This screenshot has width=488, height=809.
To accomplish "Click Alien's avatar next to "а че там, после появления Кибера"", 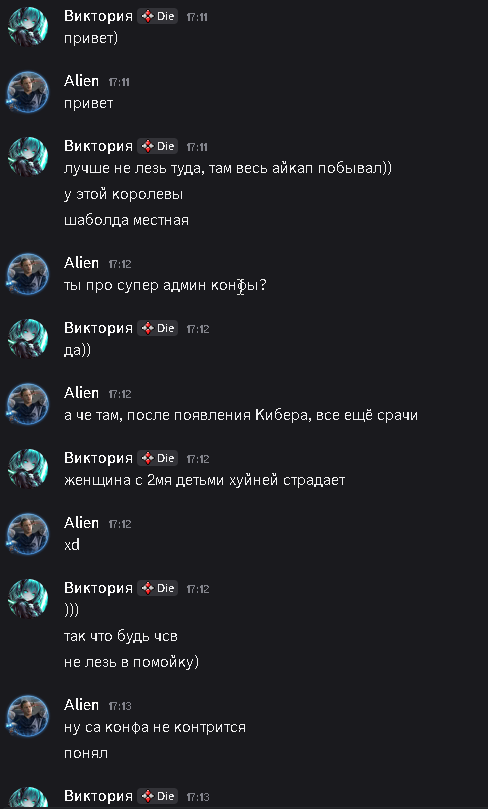I will coord(28,403).
